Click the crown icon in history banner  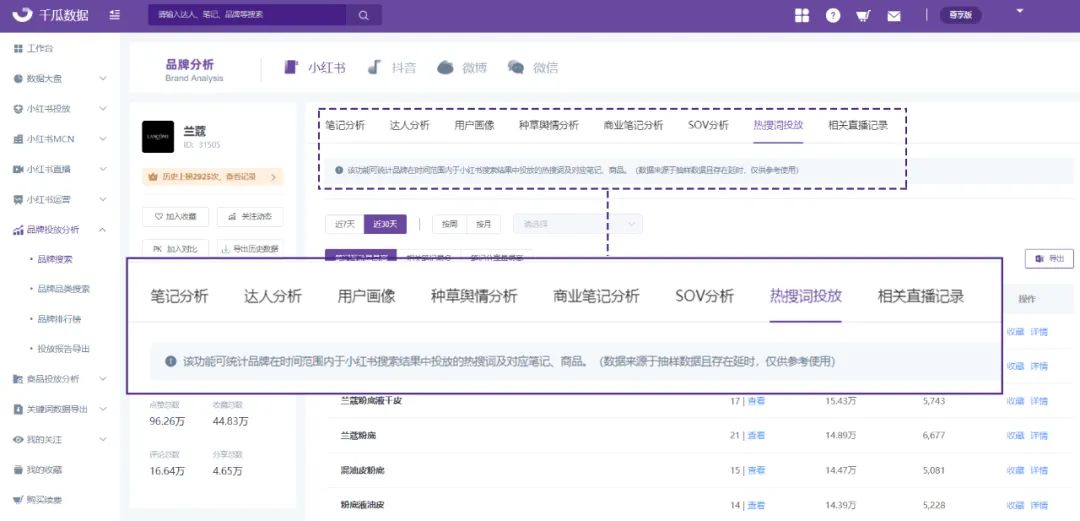(153, 177)
